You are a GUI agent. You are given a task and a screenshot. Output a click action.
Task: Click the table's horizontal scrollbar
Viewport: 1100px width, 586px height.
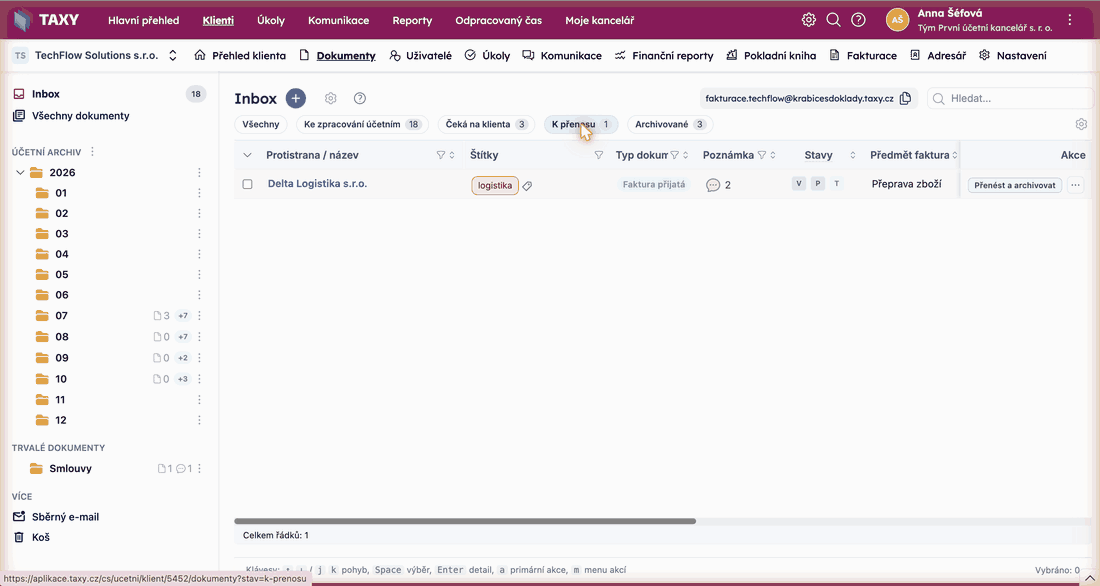point(465,521)
